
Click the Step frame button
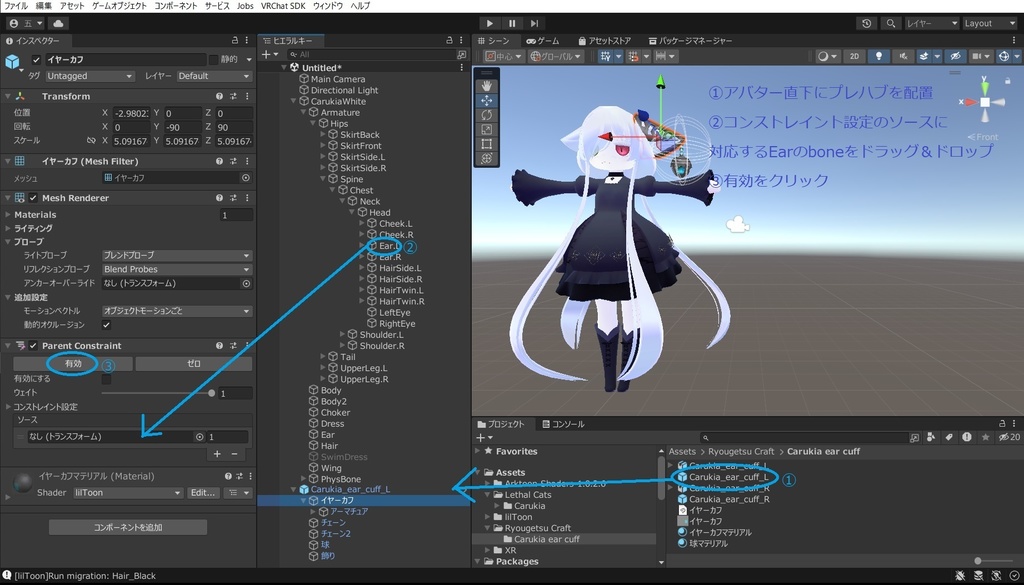coord(534,24)
